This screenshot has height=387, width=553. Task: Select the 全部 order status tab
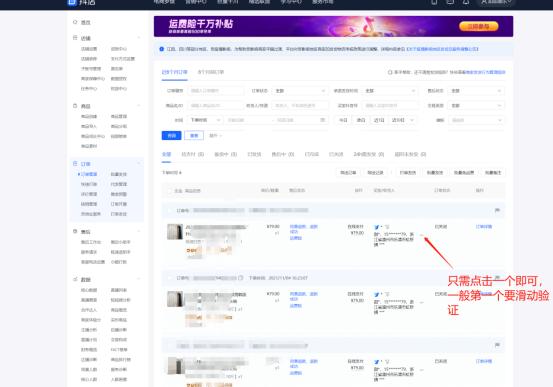[166, 154]
